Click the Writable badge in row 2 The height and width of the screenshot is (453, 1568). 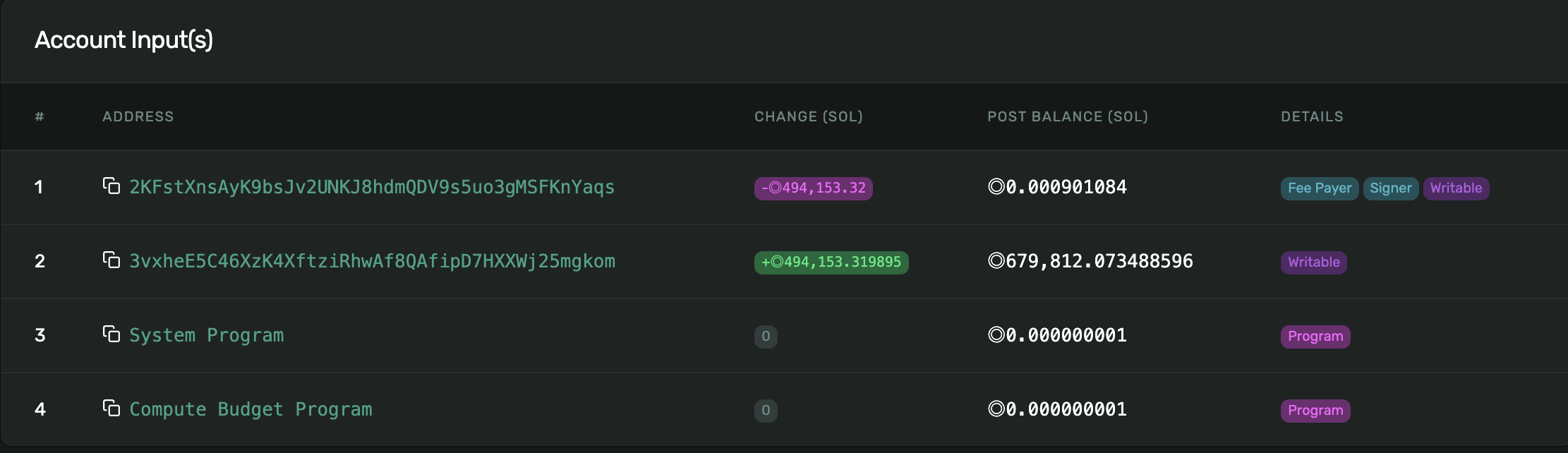(1314, 262)
